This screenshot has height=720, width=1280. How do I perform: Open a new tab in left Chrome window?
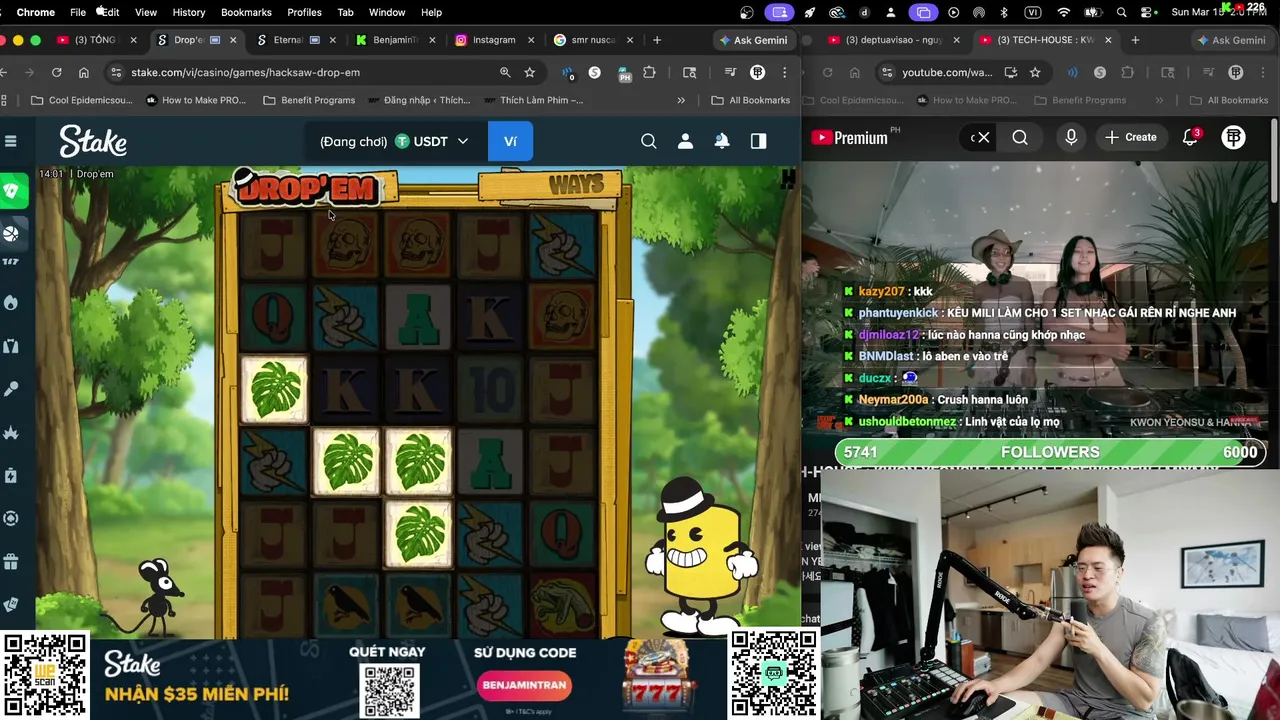tap(657, 40)
